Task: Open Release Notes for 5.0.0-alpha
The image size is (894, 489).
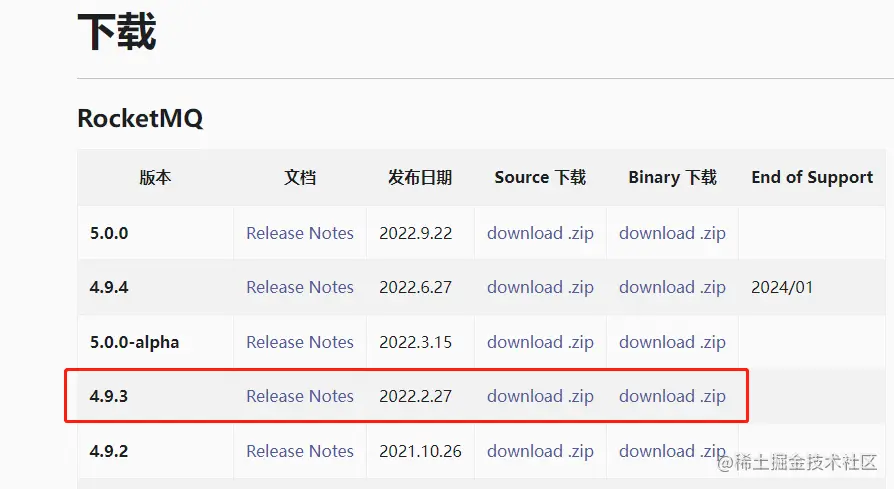Action: click(300, 342)
